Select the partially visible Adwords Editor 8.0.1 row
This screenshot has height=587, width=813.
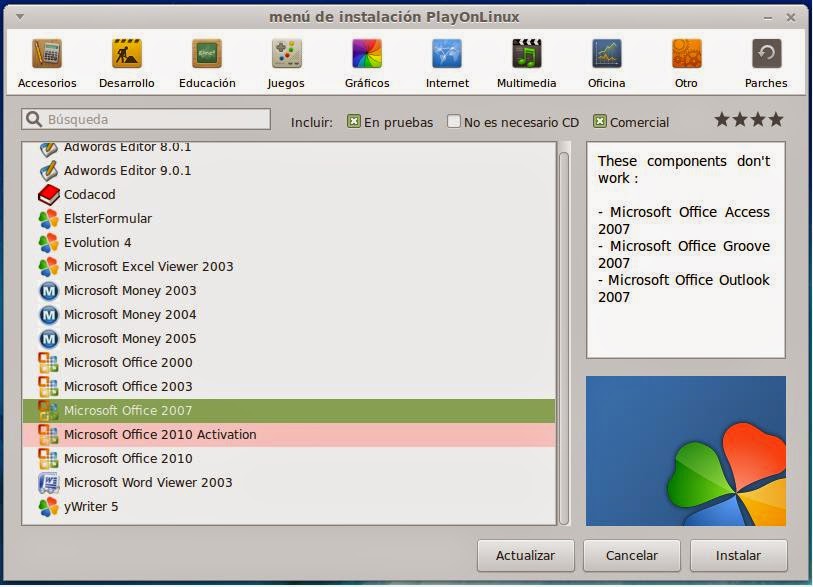(x=289, y=147)
